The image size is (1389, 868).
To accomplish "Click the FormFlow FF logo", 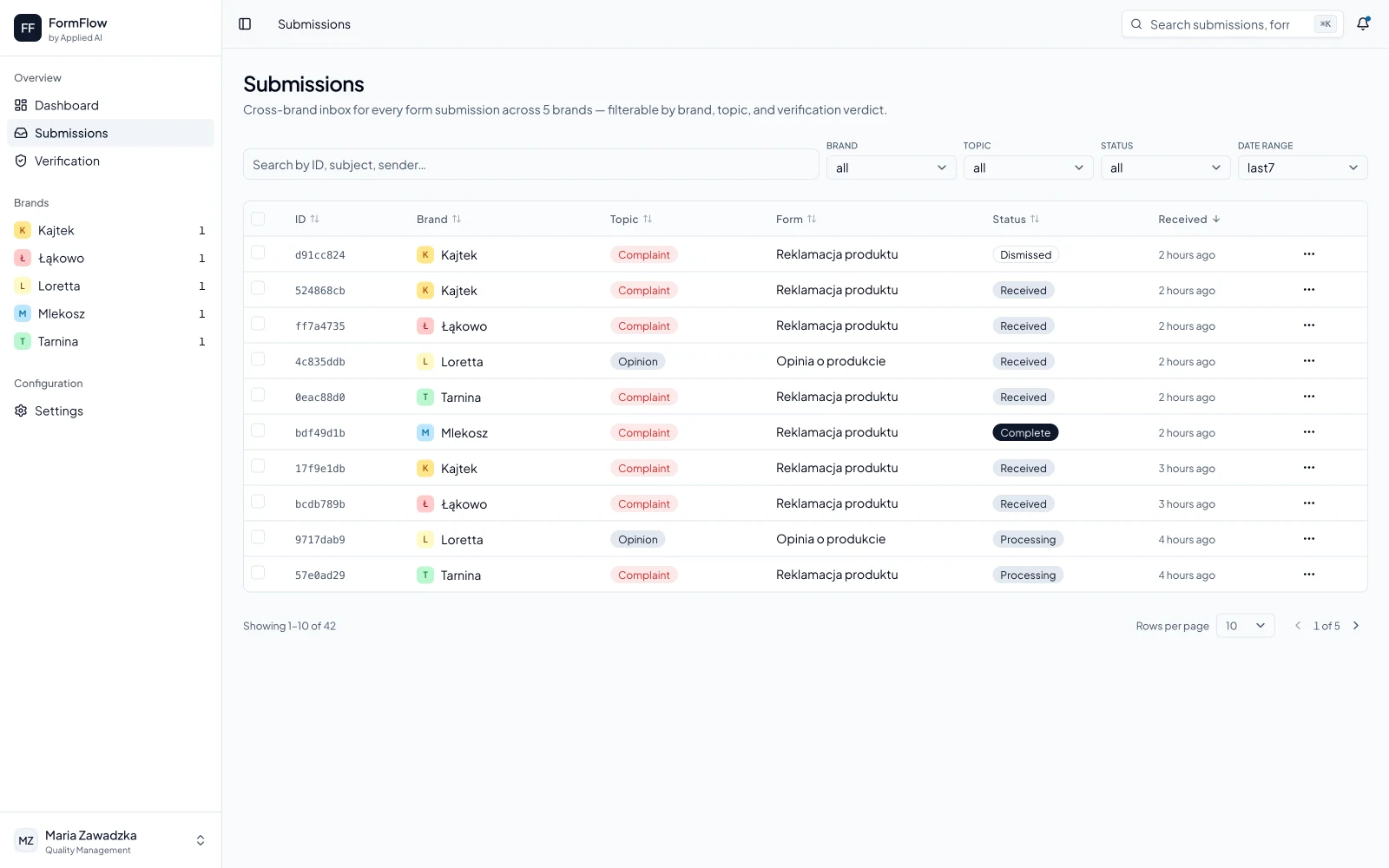I will 28,28.
